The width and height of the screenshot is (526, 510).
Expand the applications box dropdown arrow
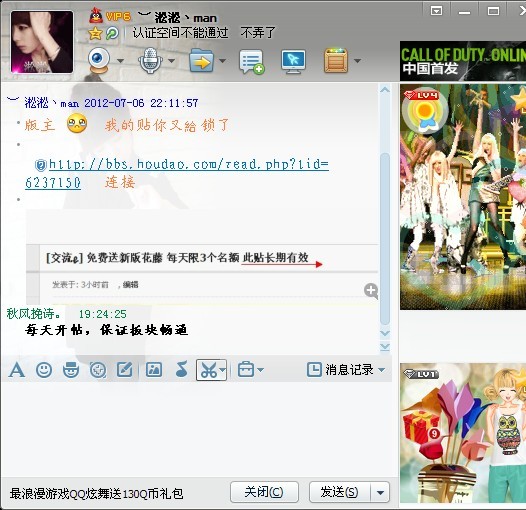[357, 61]
